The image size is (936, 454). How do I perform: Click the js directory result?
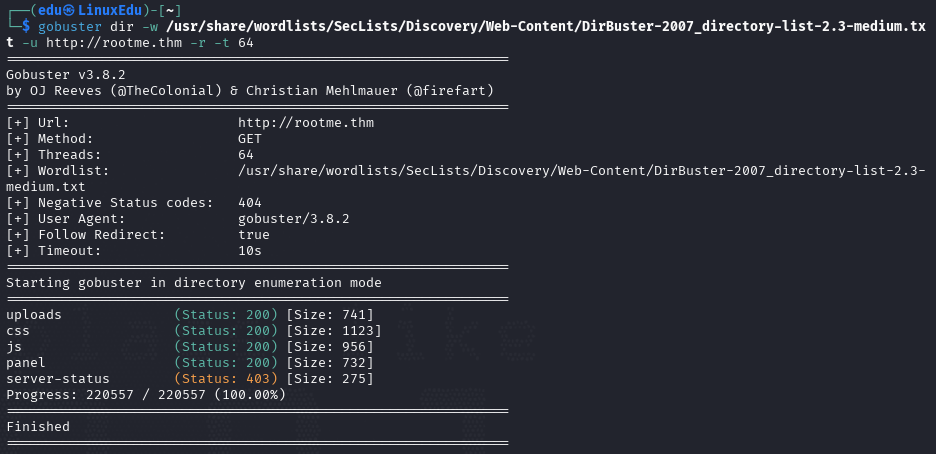(x=14, y=347)
